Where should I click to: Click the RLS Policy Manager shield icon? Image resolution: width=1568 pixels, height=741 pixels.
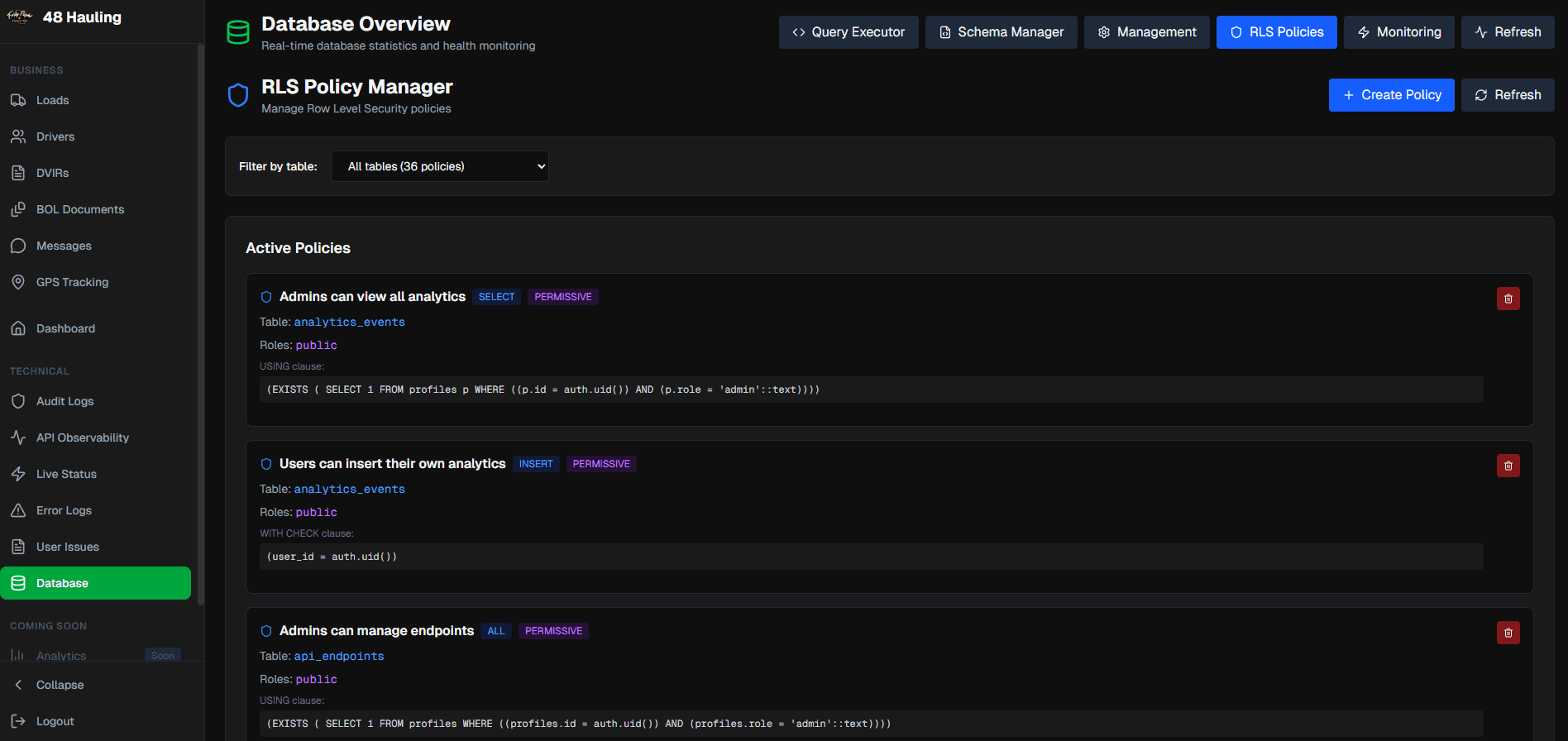238,95
